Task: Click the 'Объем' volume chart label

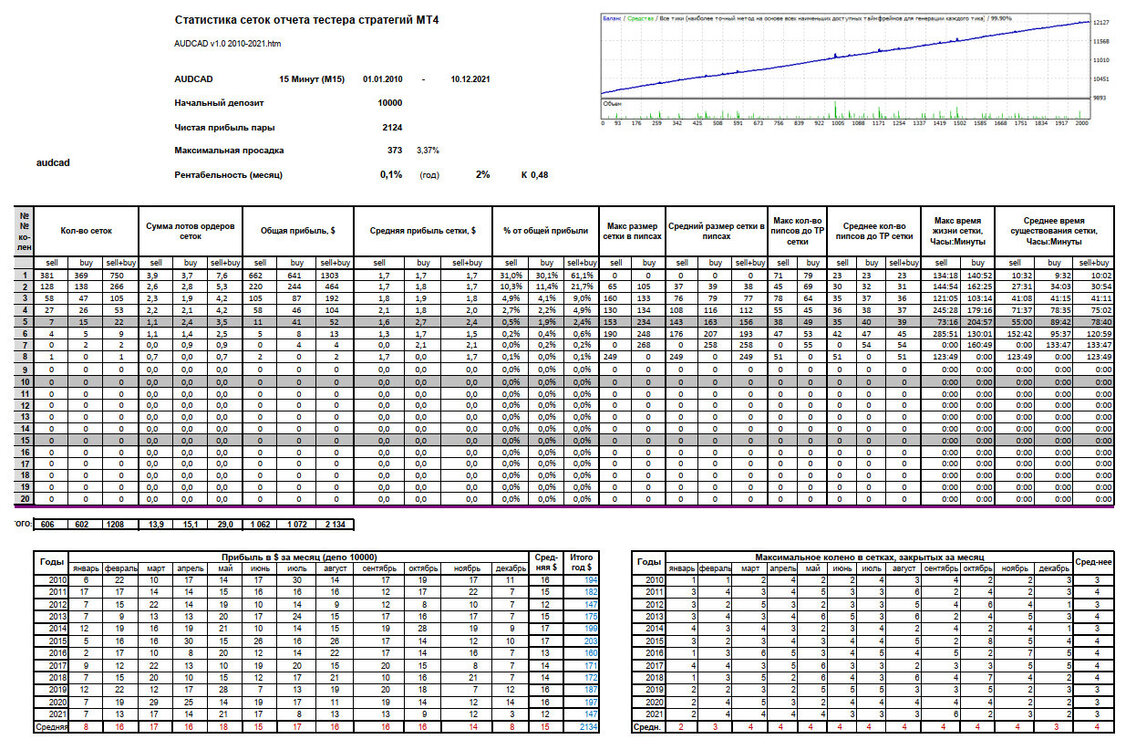Action: point(612,104)
